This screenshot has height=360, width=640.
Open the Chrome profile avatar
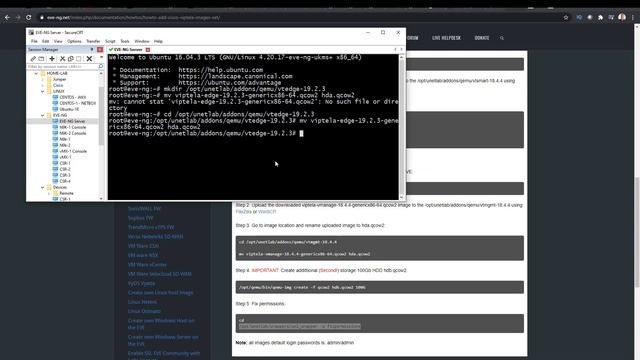622,17
